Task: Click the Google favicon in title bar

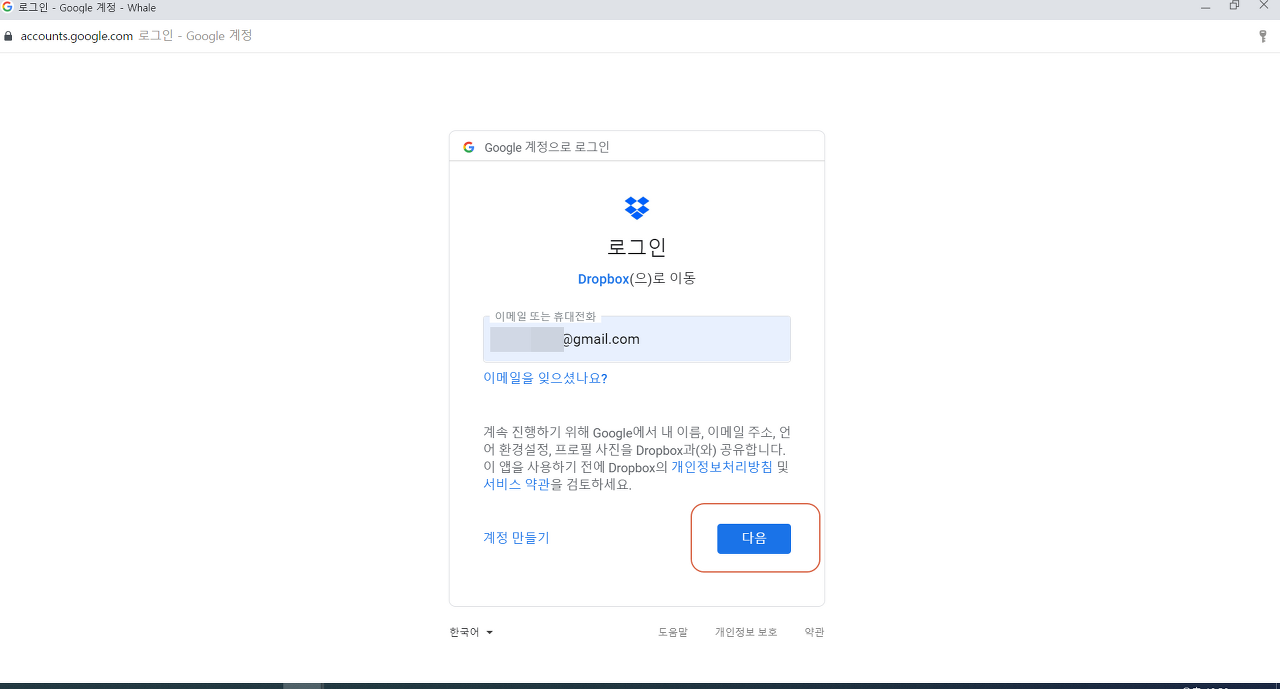Action: point(8,7)
